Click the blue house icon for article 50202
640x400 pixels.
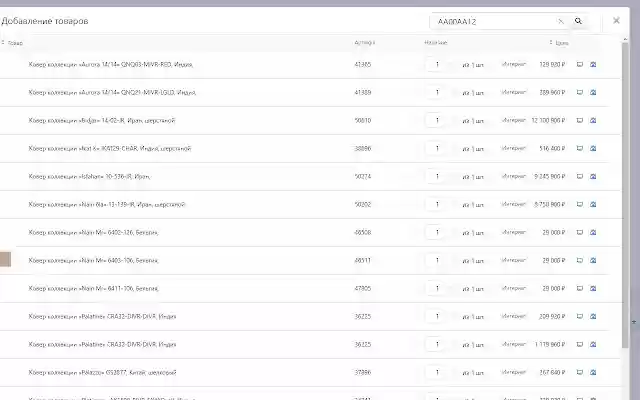coord(593,204)
